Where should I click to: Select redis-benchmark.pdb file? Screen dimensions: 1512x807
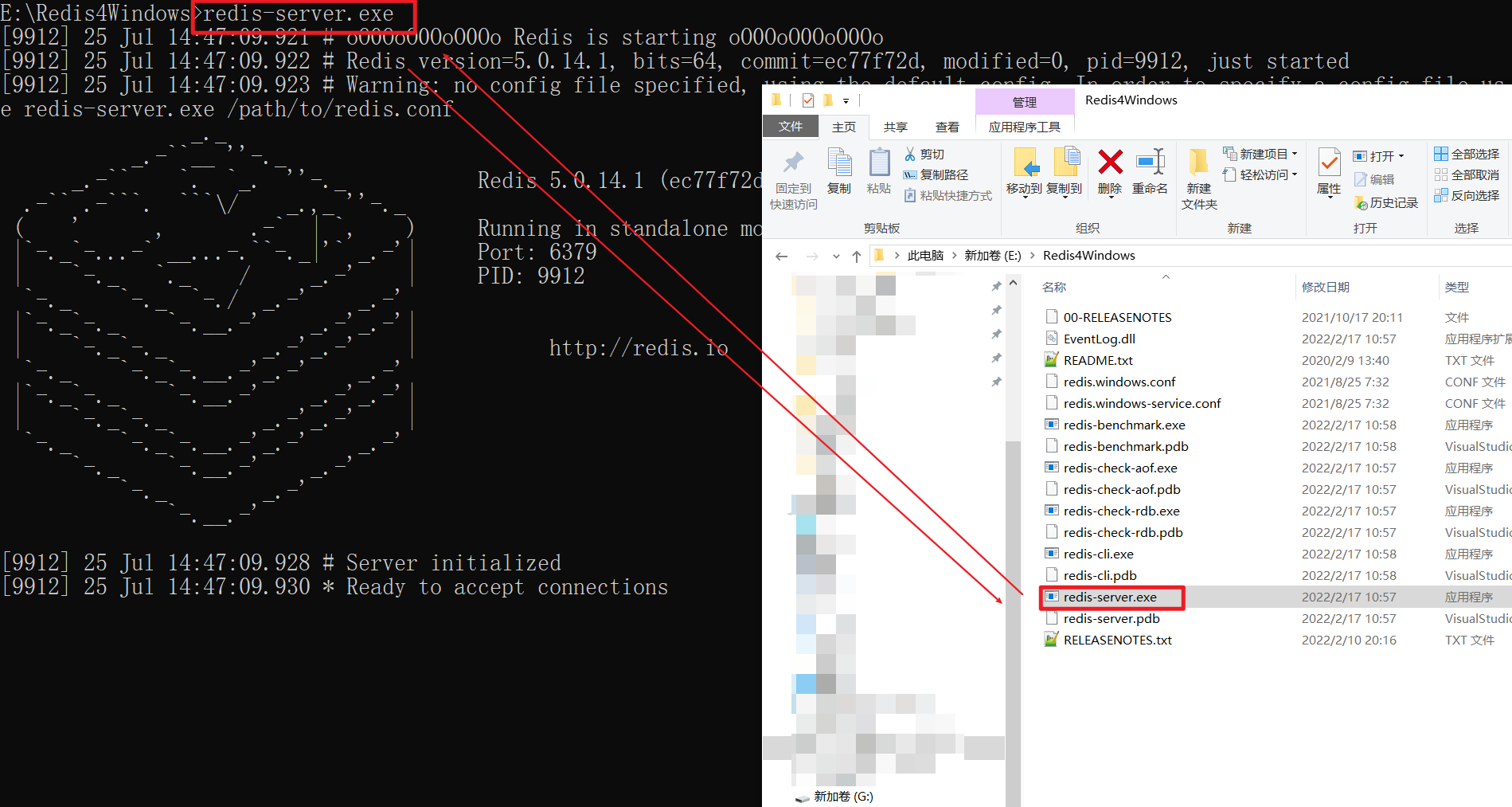1126,446
